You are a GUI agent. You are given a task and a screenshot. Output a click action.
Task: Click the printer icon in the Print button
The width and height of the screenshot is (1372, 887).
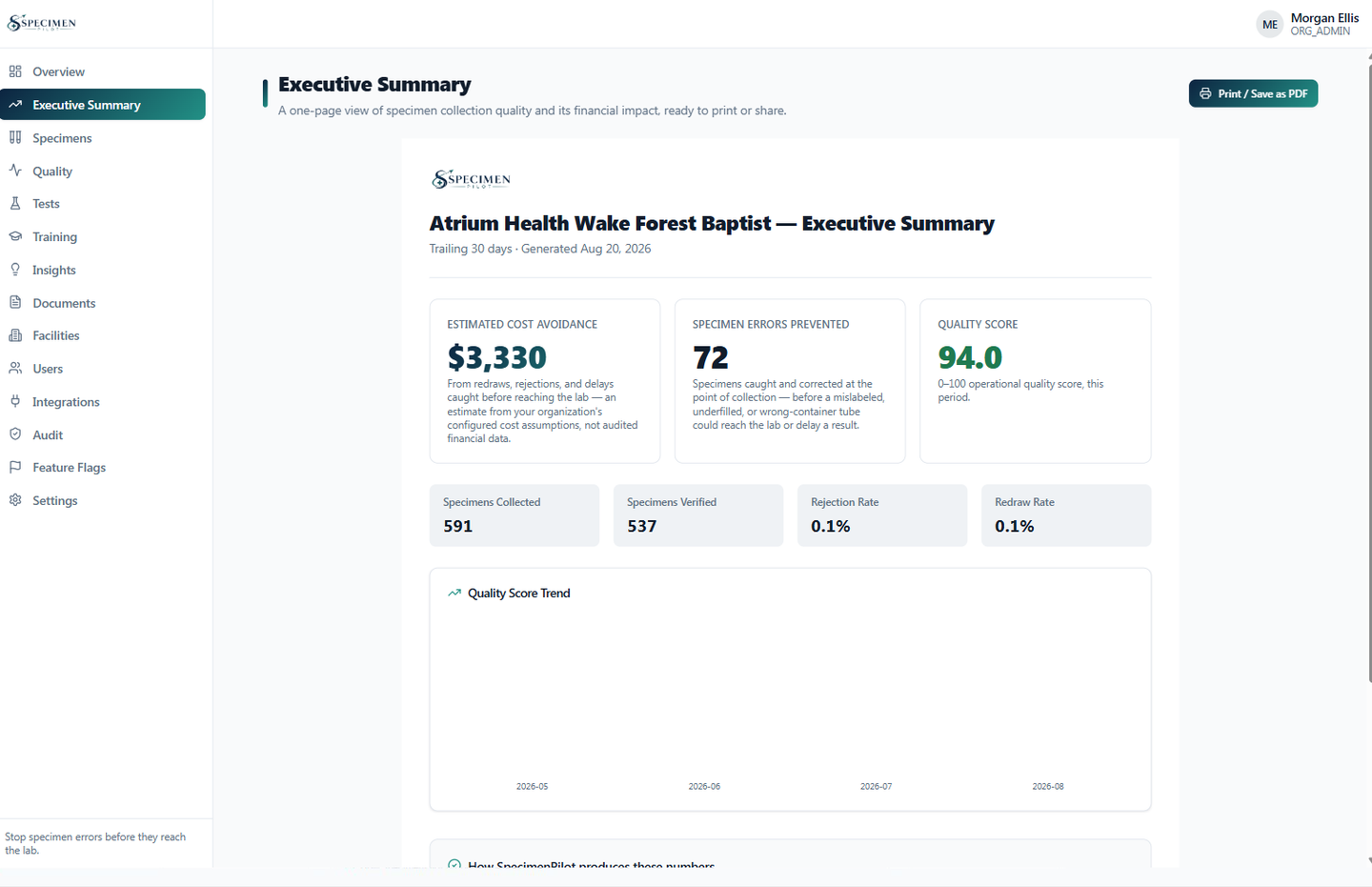pyautogui.click(x=1205, y=93)
